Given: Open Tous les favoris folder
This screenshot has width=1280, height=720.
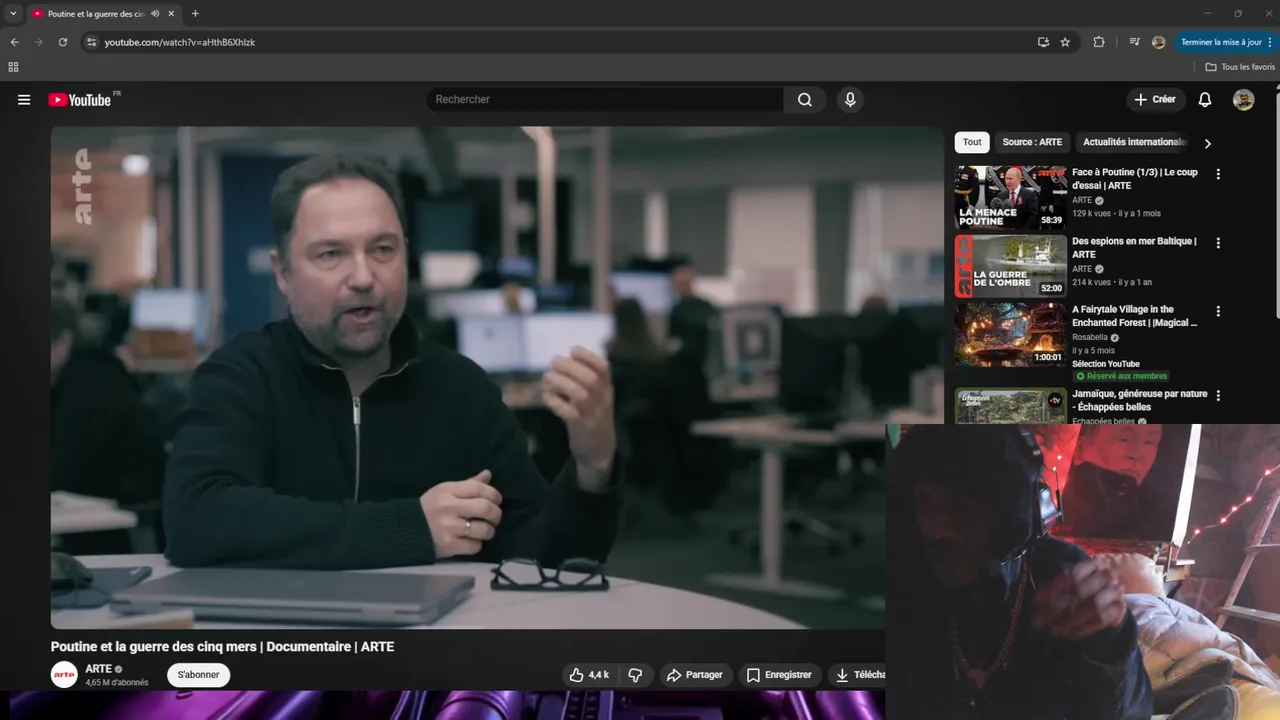Looking at the screenshot, I should (1240, 67).
